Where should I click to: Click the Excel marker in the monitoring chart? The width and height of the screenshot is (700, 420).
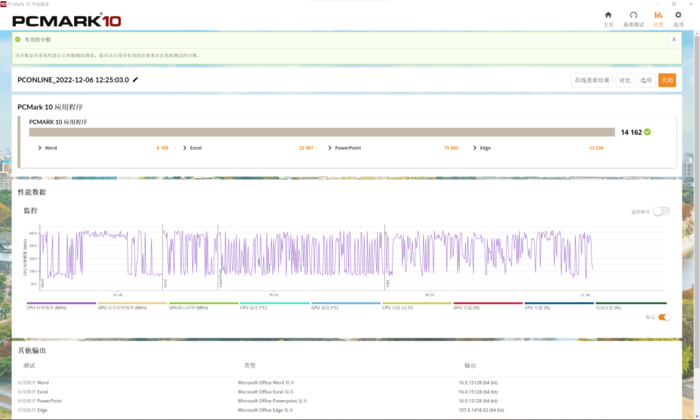coord(165,283)
